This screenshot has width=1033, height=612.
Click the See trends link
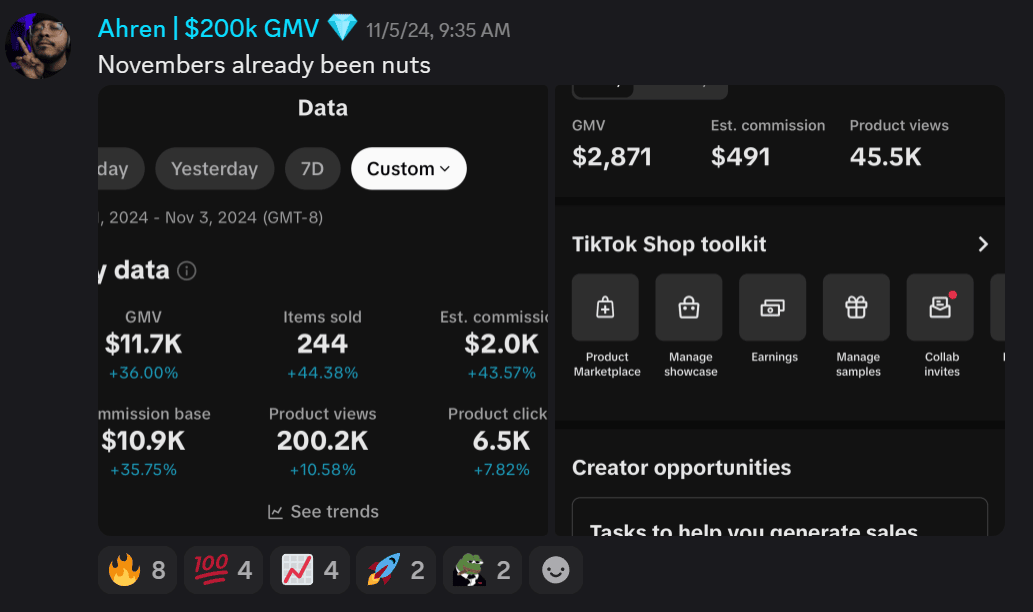(x=323, y=512)
